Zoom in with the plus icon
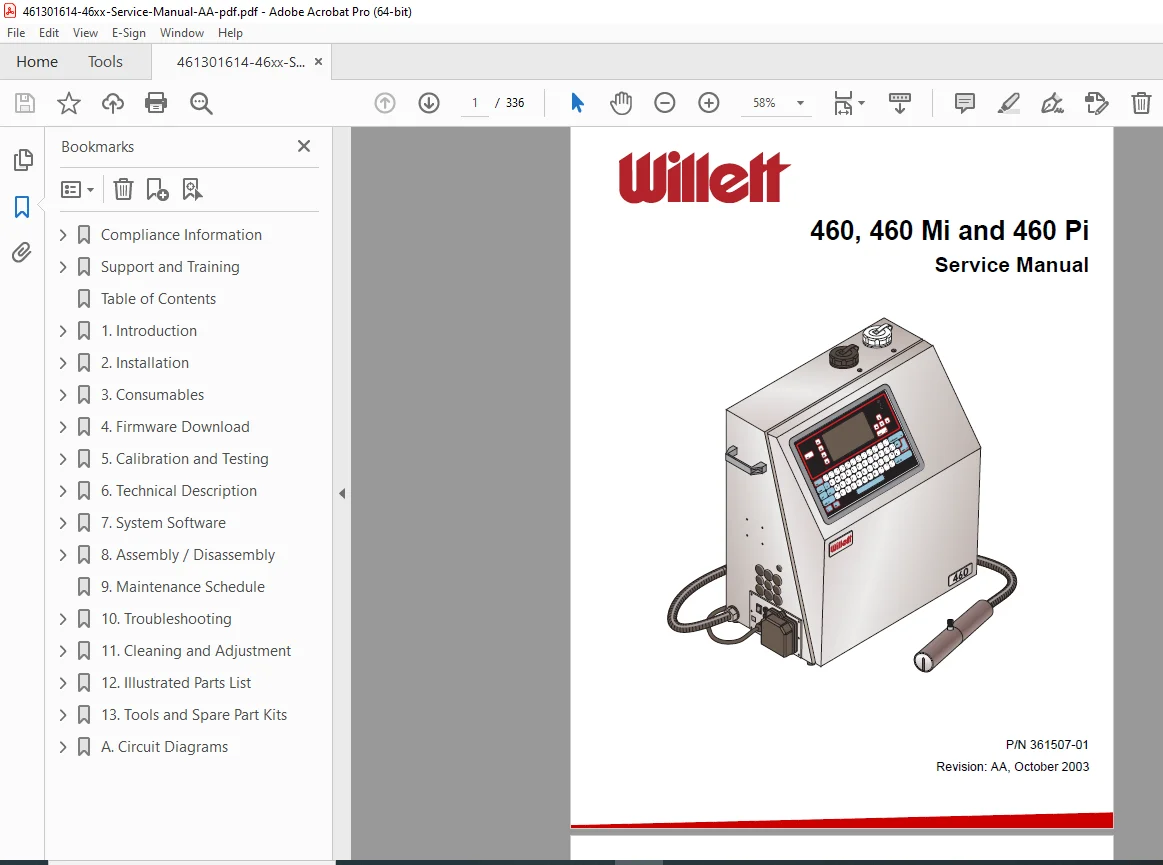 pyautogui.click(x=709, y=103)
